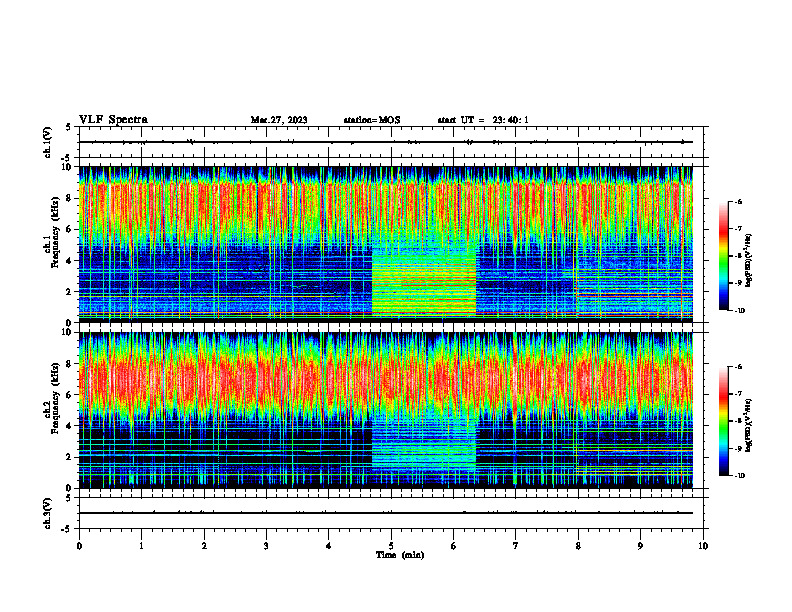The image size is (792, 612).
Task: Pick the ch.1 spectrogram color bar
Action: (x=723, y=256)
